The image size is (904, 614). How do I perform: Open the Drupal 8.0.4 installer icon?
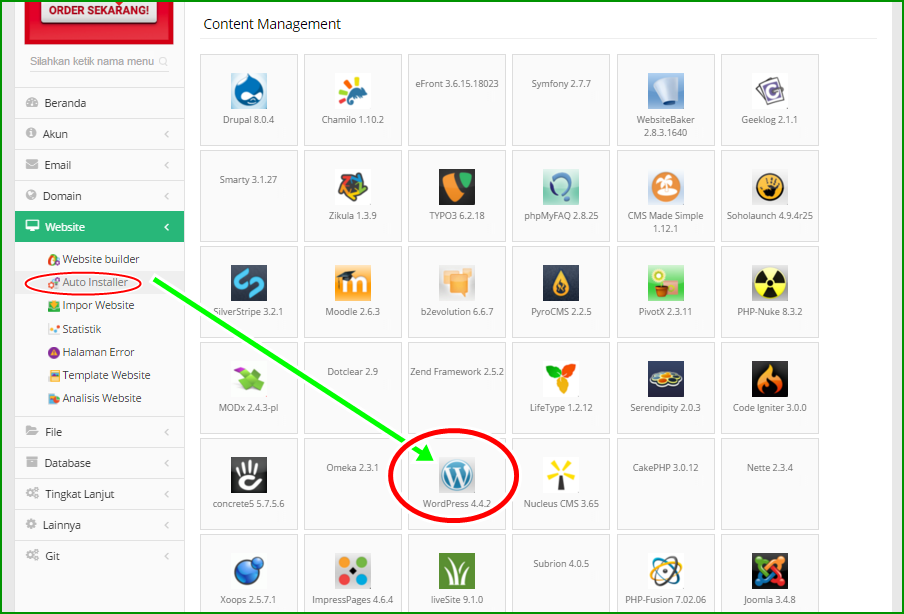(x=248, y=91)
